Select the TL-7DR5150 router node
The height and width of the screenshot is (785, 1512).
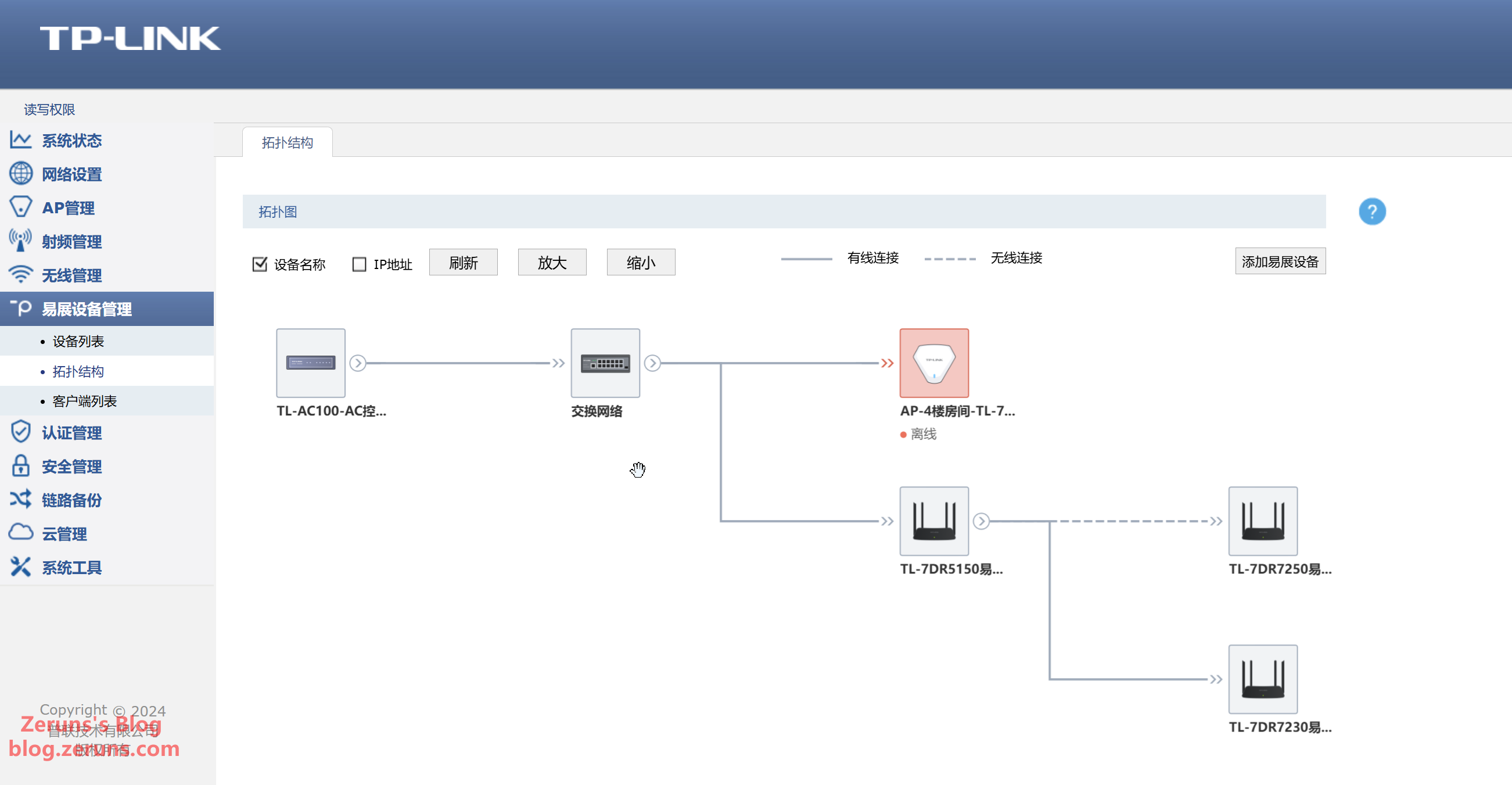click(934, 521)
